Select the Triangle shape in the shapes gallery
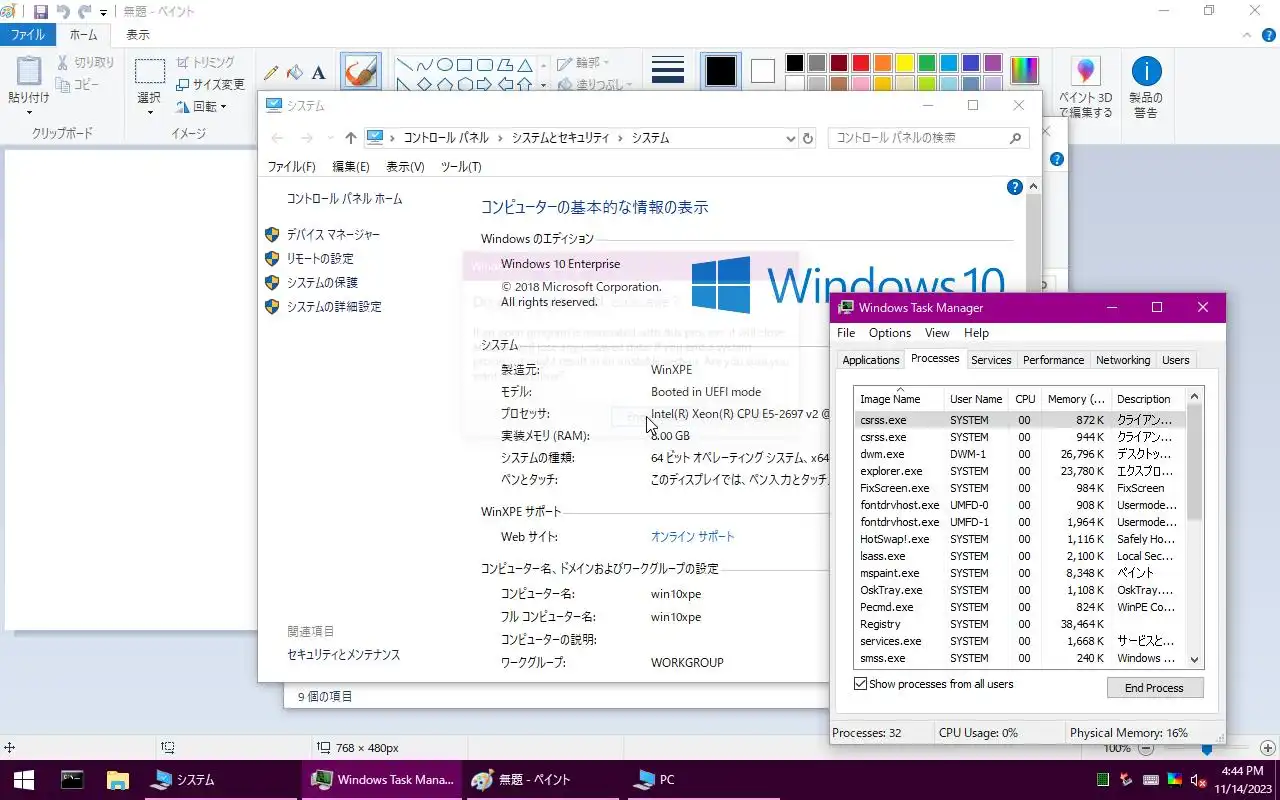This screenshot has width=1280, height=800. [525, 65]
